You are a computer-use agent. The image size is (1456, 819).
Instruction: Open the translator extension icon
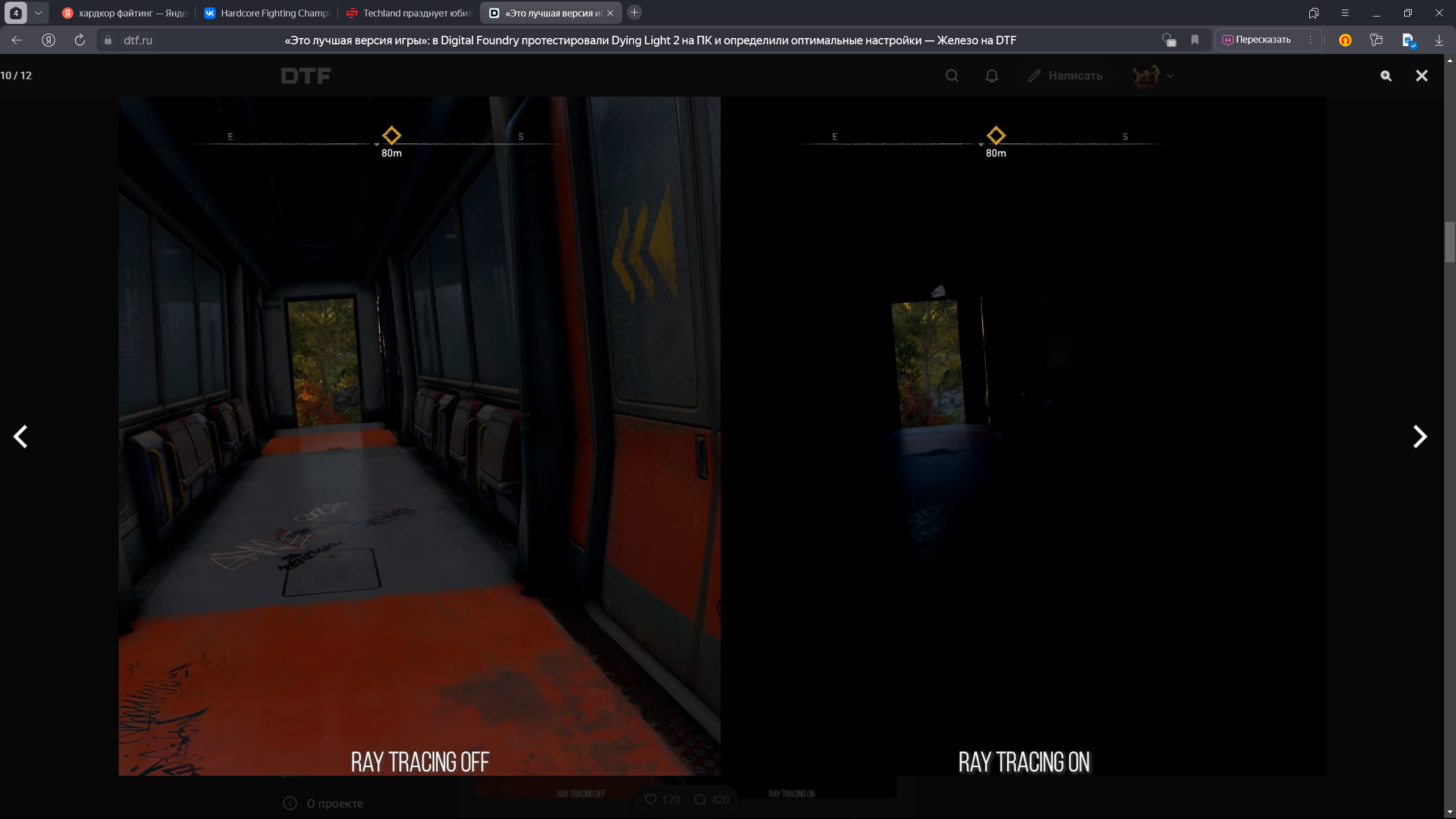click(x=1409, y=40)
